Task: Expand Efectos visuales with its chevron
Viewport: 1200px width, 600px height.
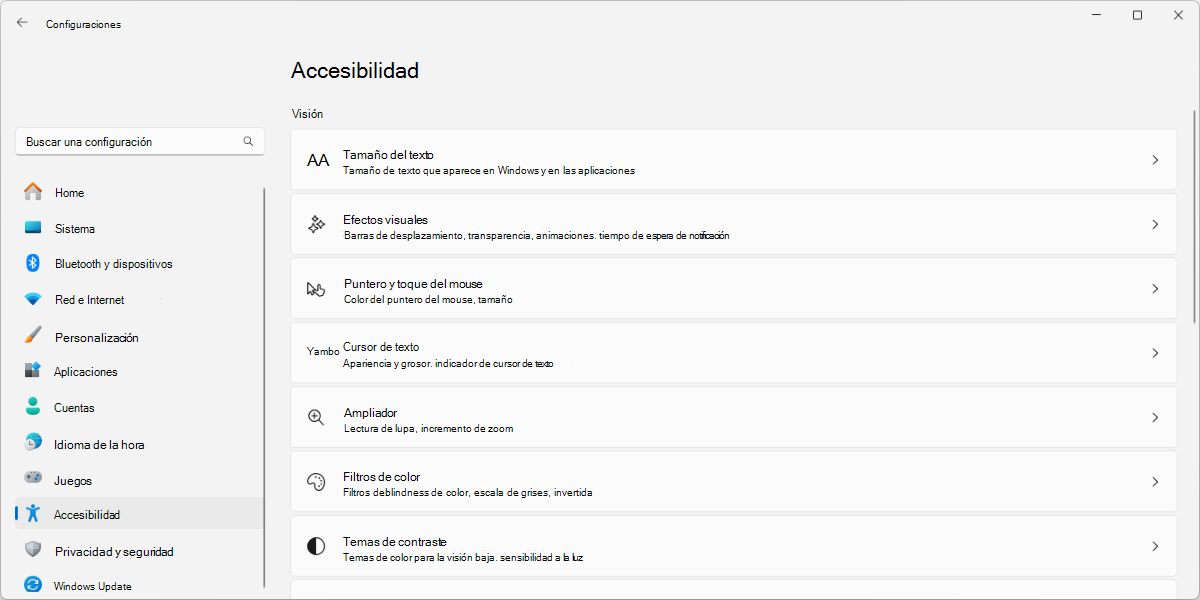Action: [x=1155, y=225]
